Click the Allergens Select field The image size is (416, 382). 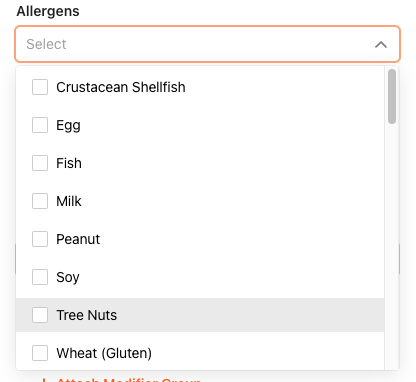[x=207, y=44]
